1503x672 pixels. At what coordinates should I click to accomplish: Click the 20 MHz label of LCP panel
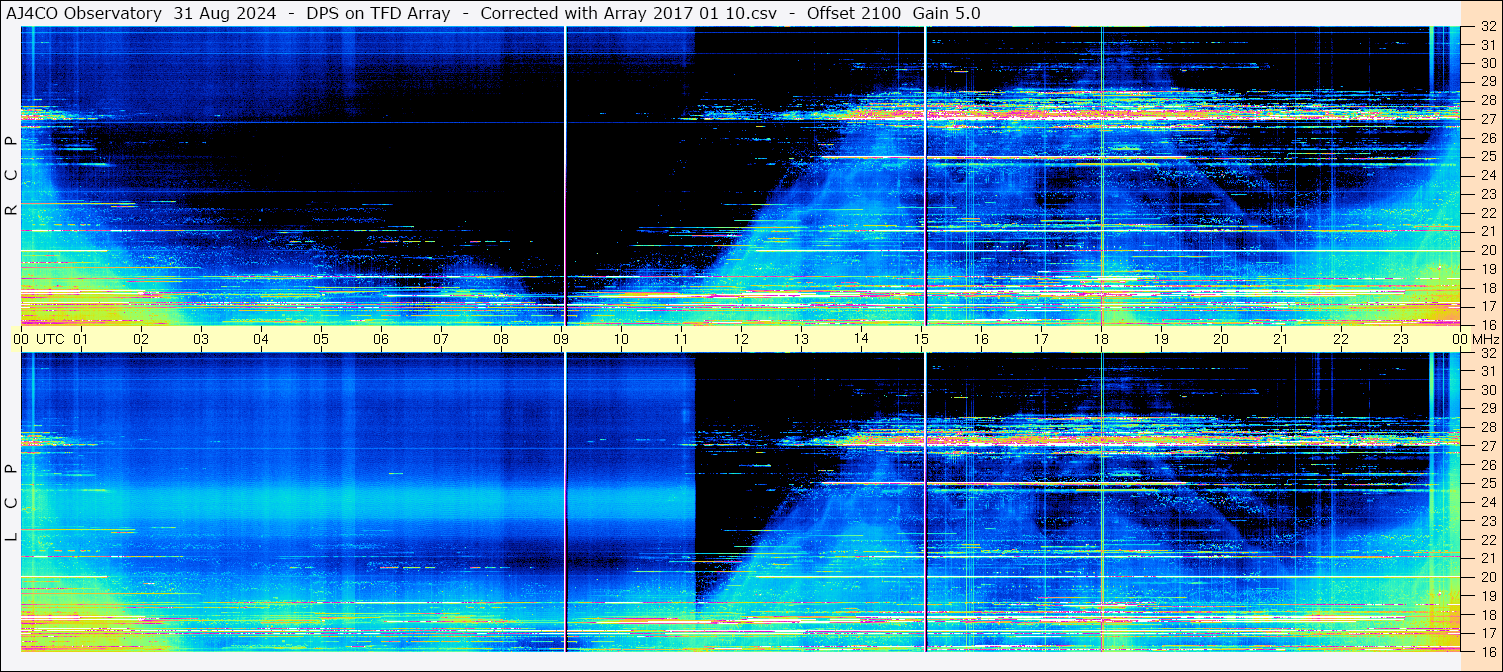click(x=1487, y=577)
